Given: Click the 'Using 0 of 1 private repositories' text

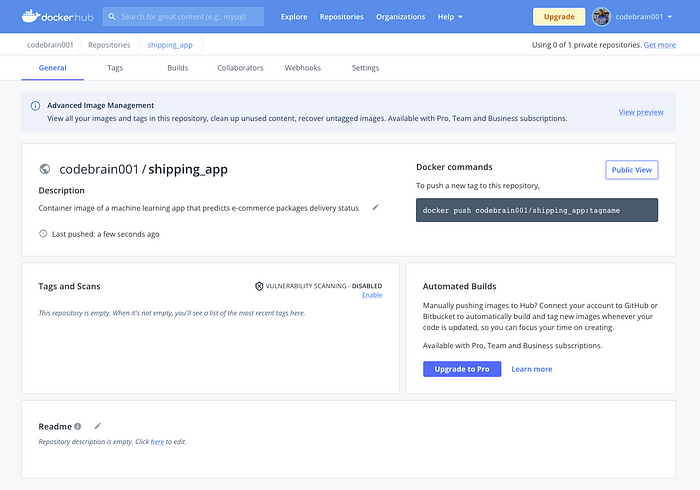Looking at the screenshot, I should 586,45.
